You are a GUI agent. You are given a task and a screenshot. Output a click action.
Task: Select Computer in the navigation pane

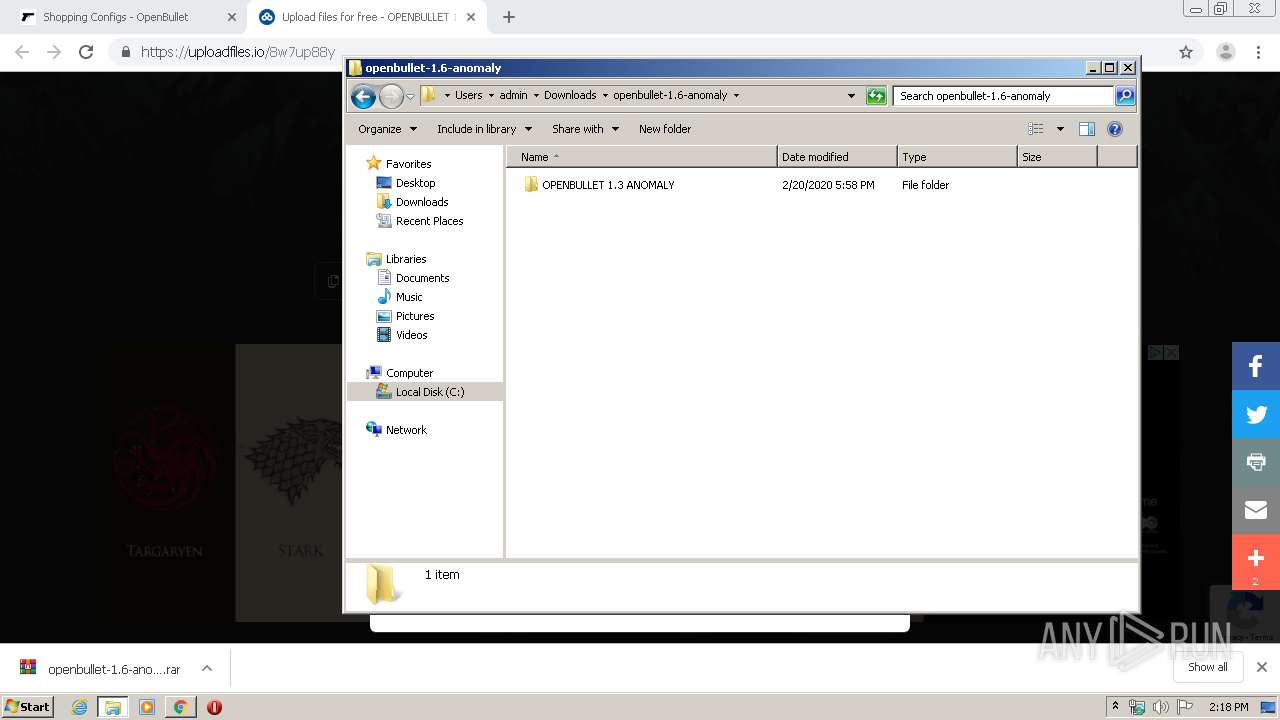pyautogui.click(x=409, y=373)
